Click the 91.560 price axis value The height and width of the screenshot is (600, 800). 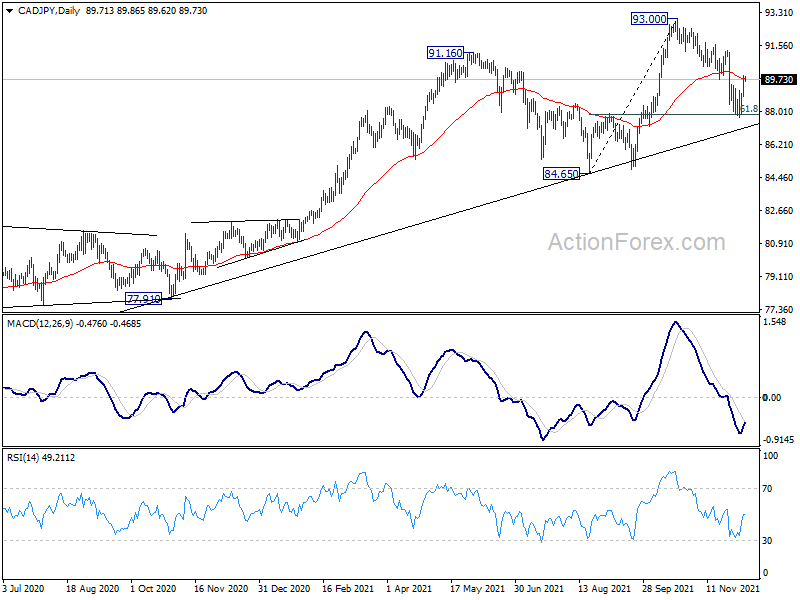tap(779, 46)
